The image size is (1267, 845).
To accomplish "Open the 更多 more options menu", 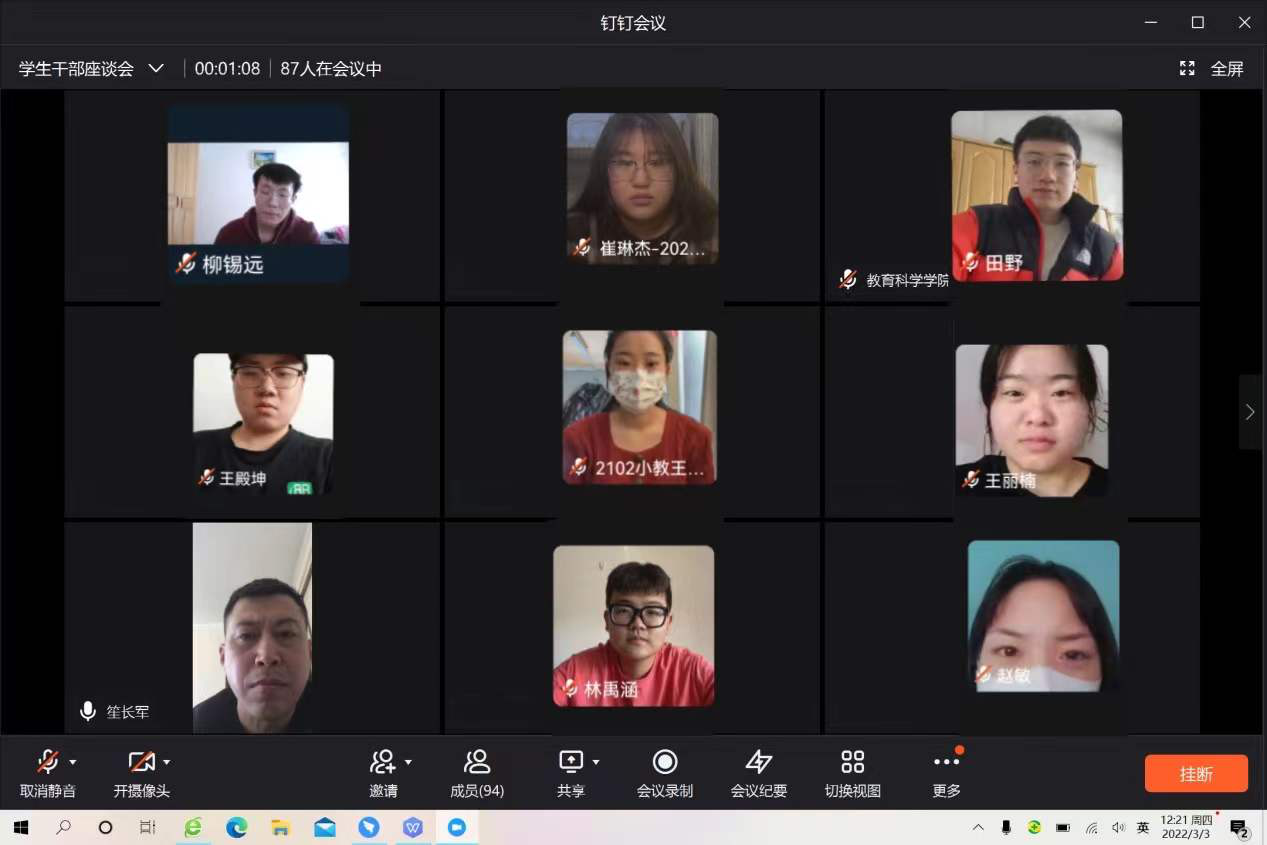I will tap(947, 772).
